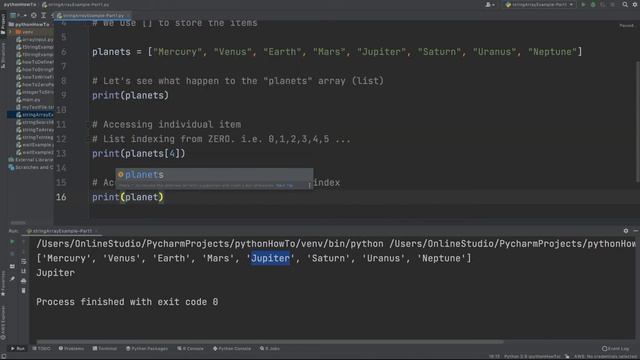Viewport: 640px width, 360px height.
Task: Expand the venv folder
Action: 11,32
